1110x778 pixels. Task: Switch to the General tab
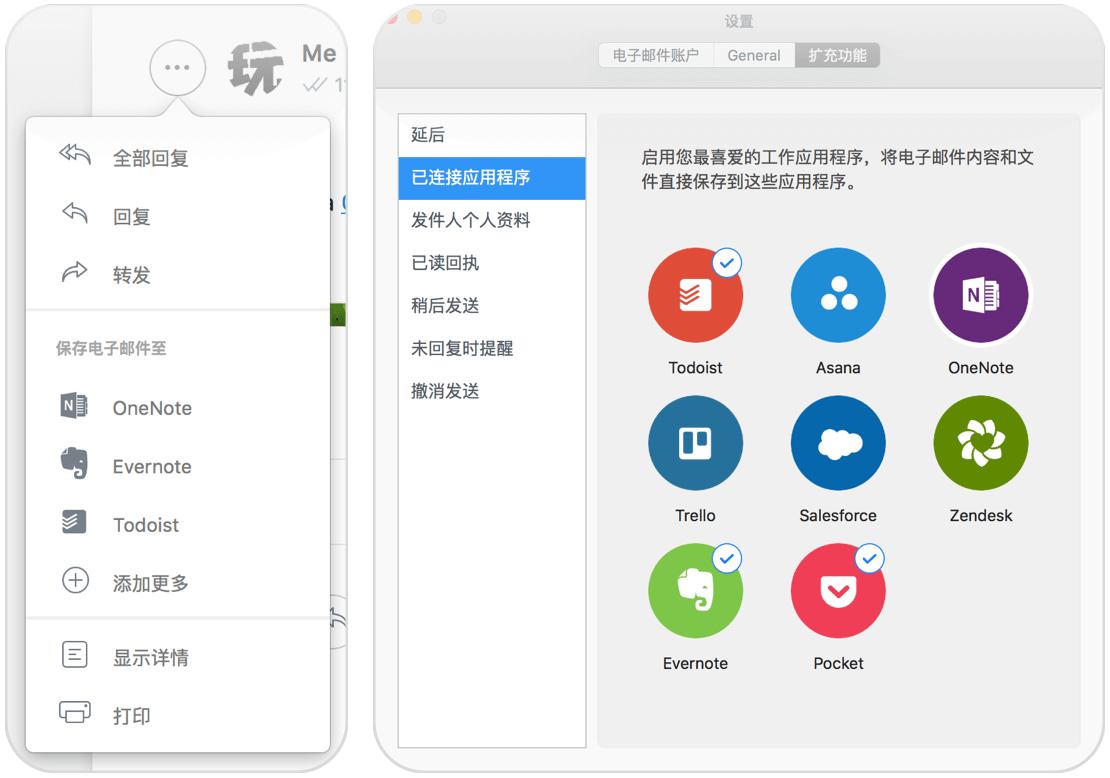click(x=754, y=55)
